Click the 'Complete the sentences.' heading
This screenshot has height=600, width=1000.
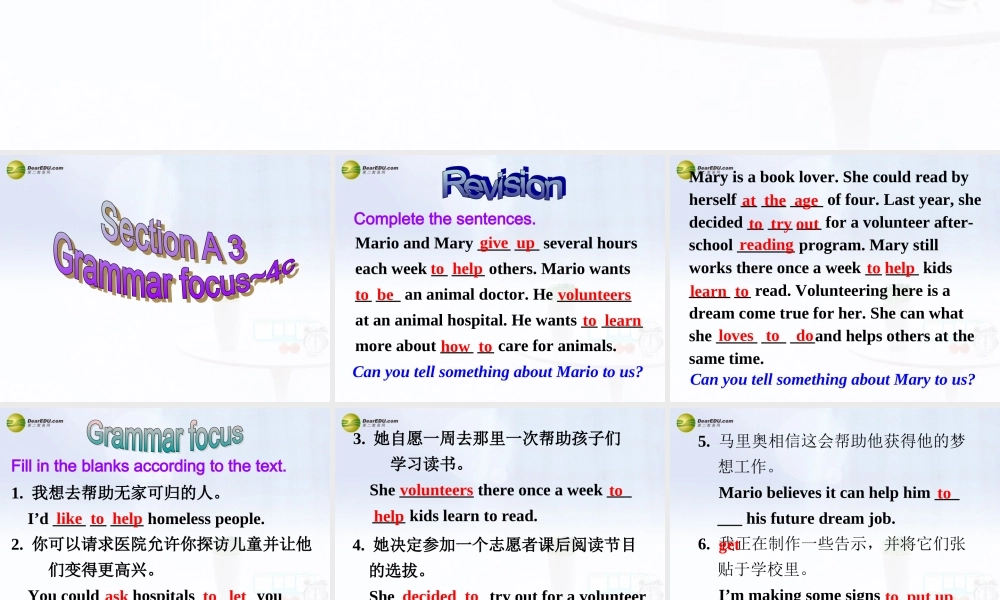[x=445, y=218]
